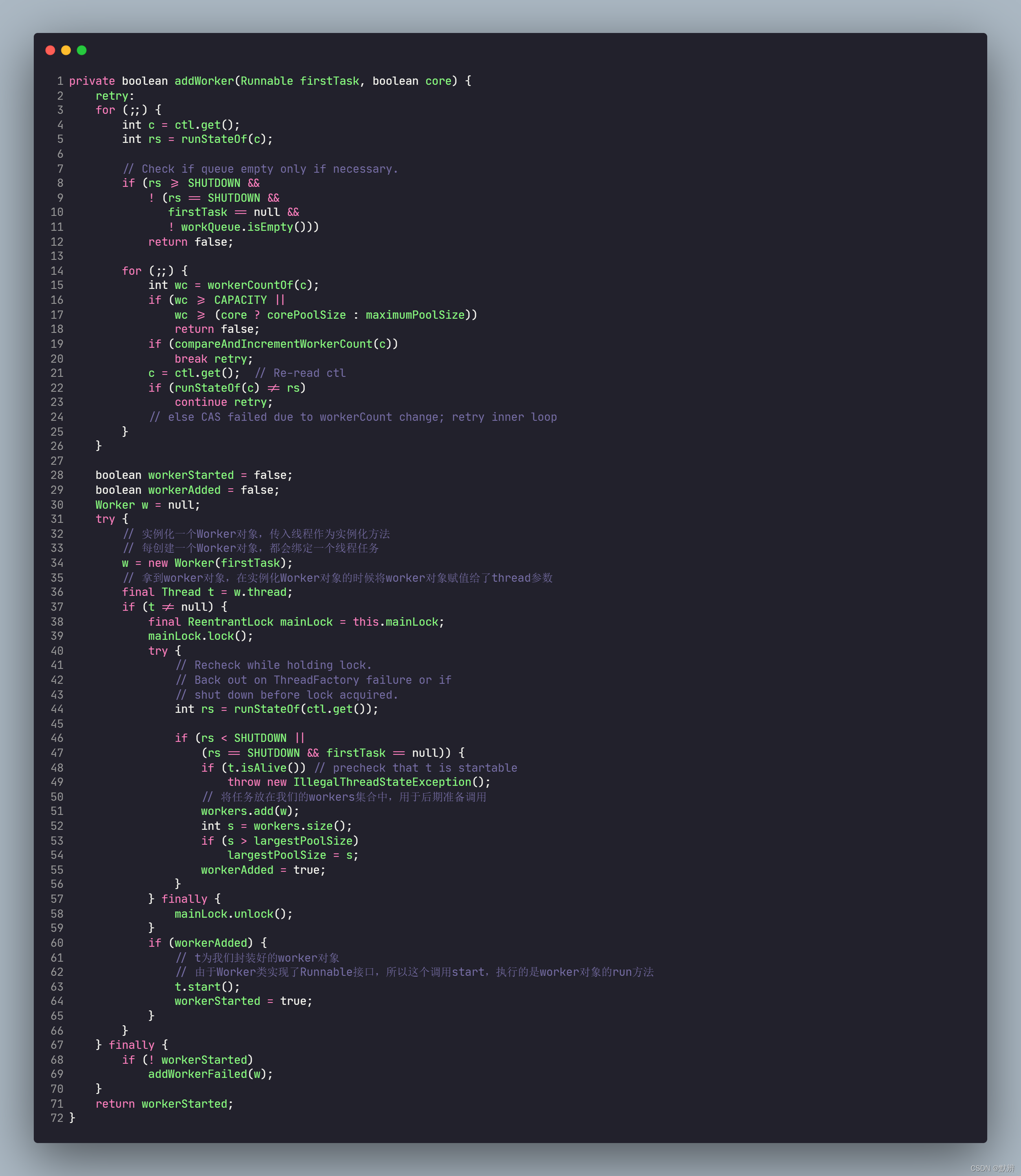The image size is (1021, 1176).
Task: Click the IllegalThreadStateException class name
Action: pos(382,782)
